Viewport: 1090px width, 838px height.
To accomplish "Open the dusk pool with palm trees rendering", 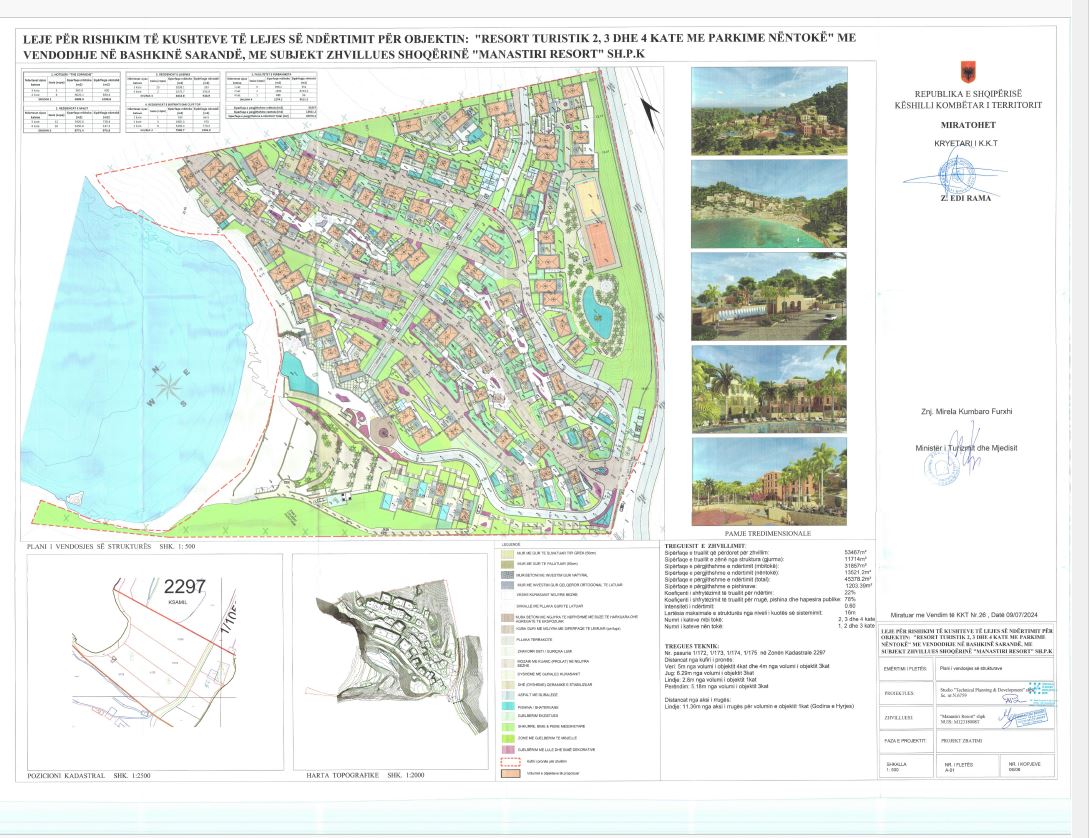I will click(769, 389).
